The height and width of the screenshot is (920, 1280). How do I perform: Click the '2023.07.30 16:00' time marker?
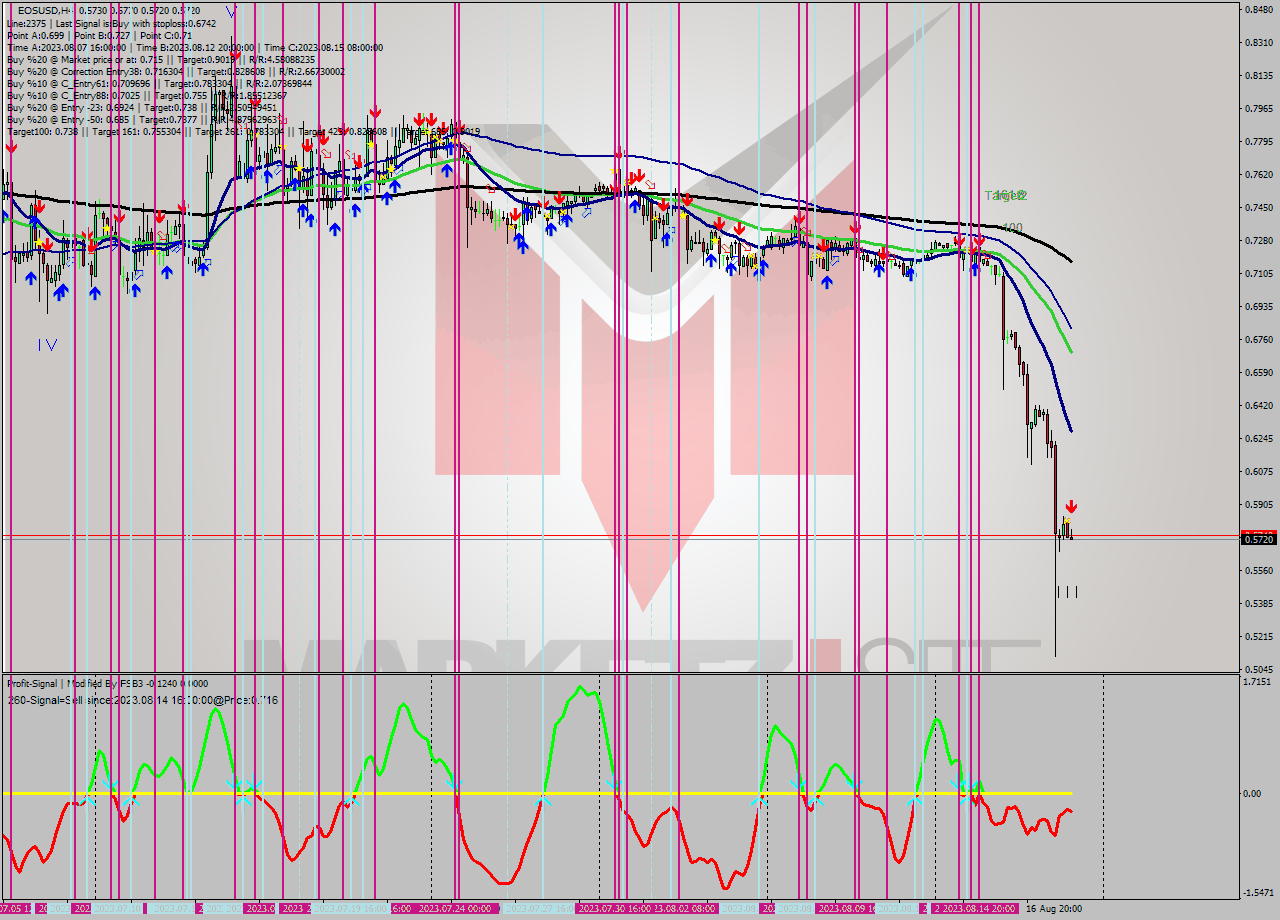point(614,908)
